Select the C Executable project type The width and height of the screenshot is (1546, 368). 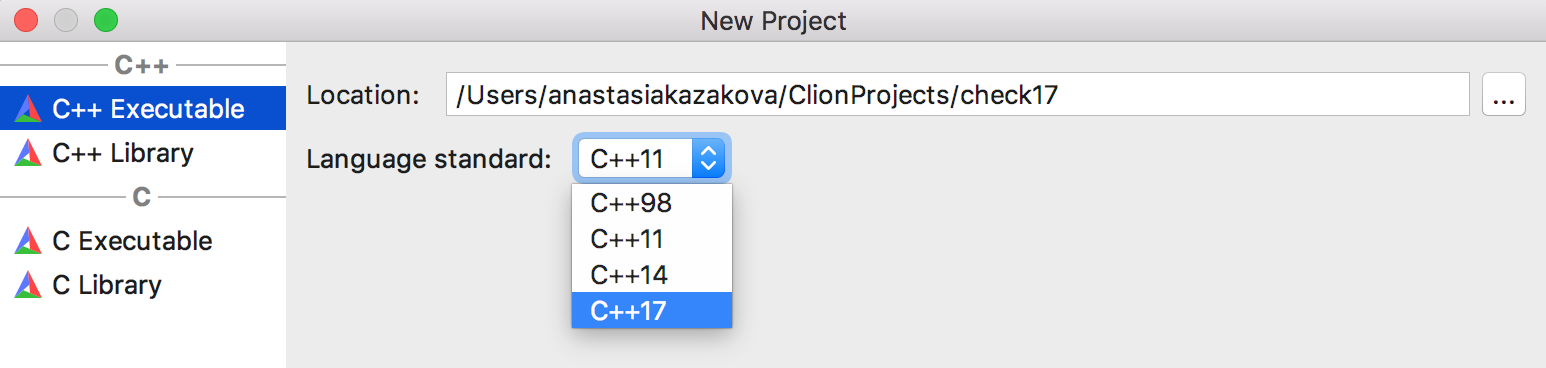point(143,240)
